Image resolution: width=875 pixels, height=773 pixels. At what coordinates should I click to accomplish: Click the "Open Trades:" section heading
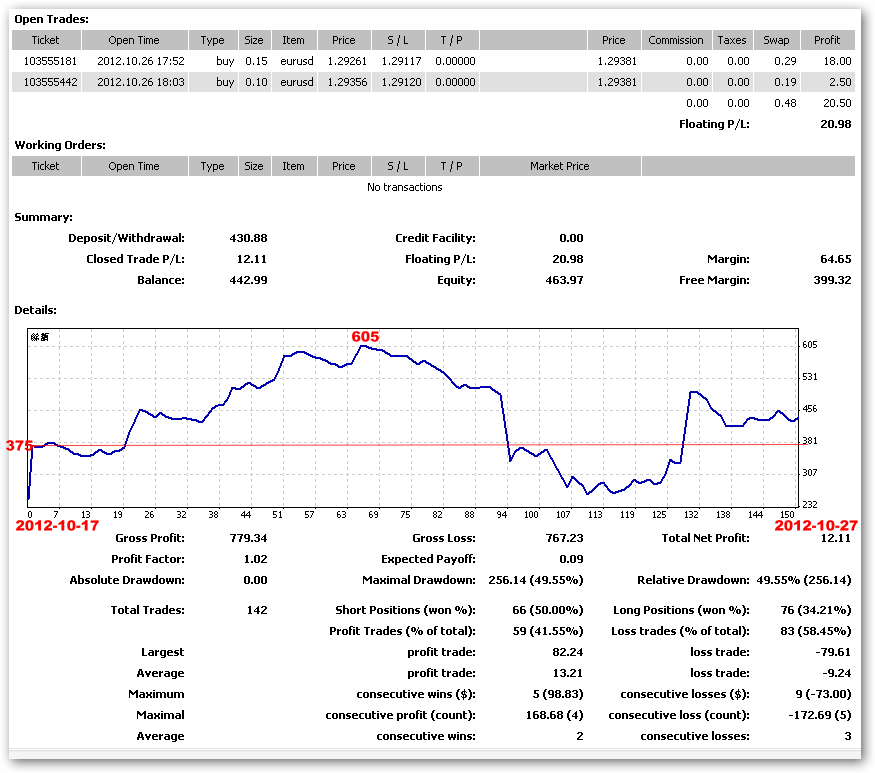coord(51,19)
